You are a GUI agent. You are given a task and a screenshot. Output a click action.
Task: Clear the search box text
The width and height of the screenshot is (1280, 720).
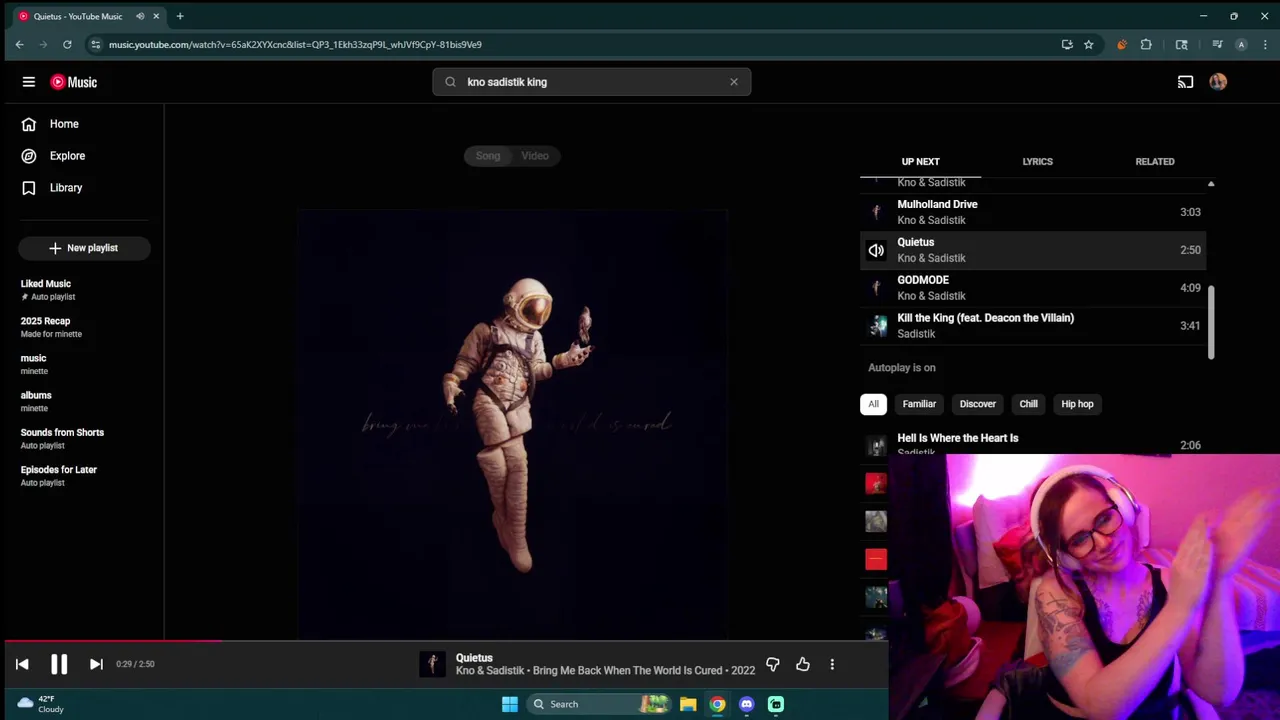[x=734, y=82]
